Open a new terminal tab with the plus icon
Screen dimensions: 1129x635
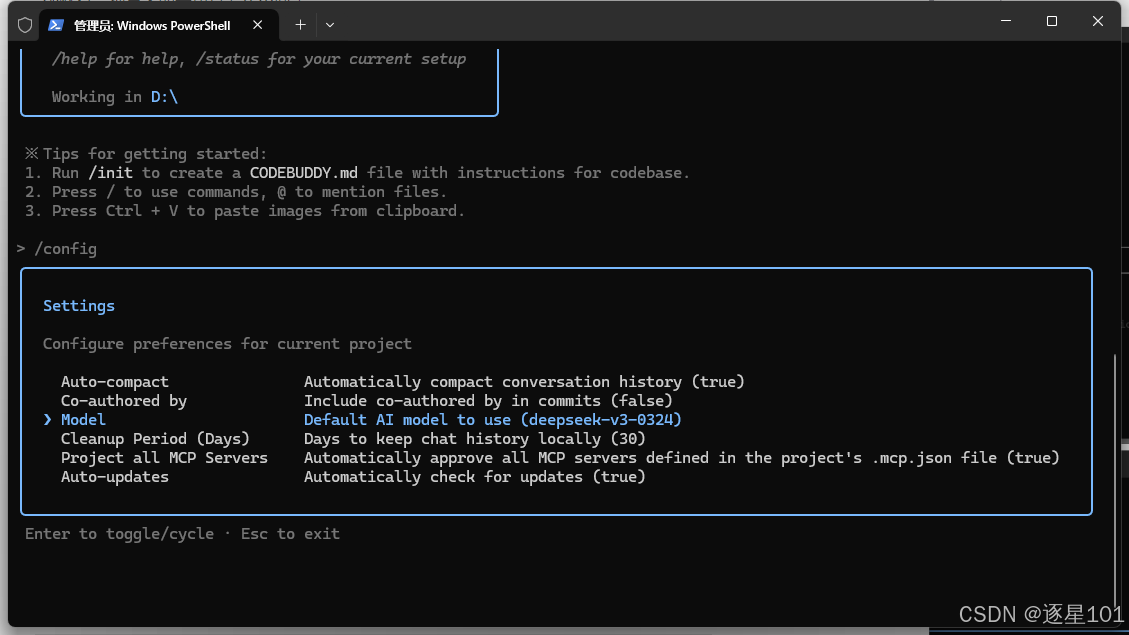pos(300,25)
